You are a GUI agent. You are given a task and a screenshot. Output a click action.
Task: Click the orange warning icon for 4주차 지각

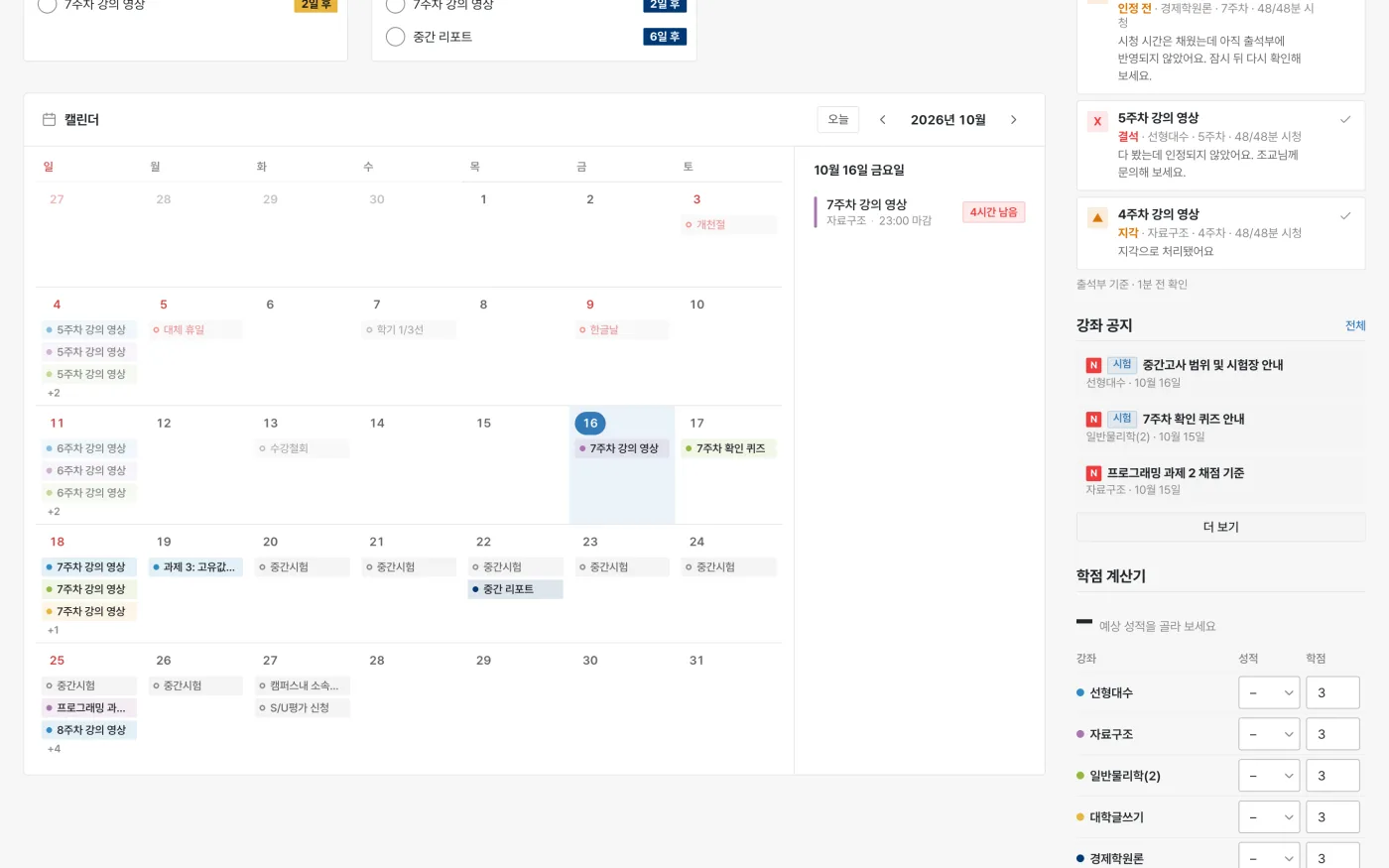1097,217
